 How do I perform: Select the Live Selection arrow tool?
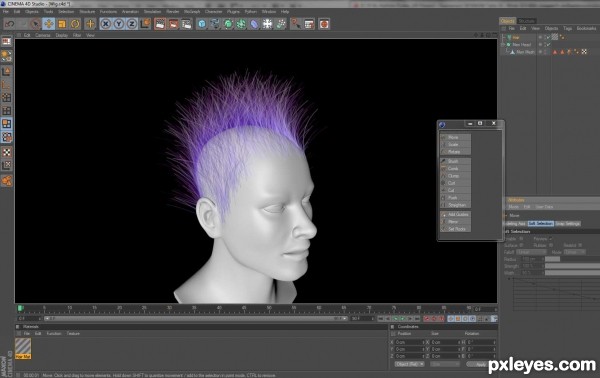tap(35, 24)
